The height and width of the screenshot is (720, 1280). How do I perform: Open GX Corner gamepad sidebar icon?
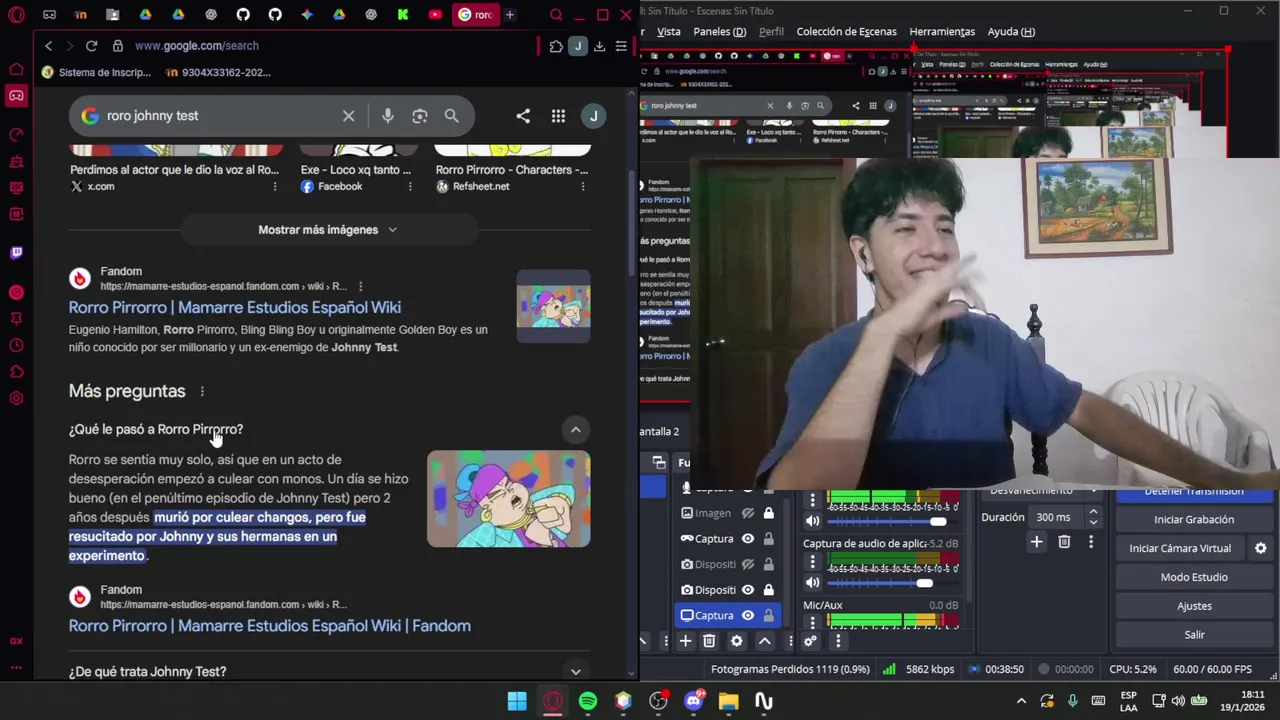click(16, 96)
